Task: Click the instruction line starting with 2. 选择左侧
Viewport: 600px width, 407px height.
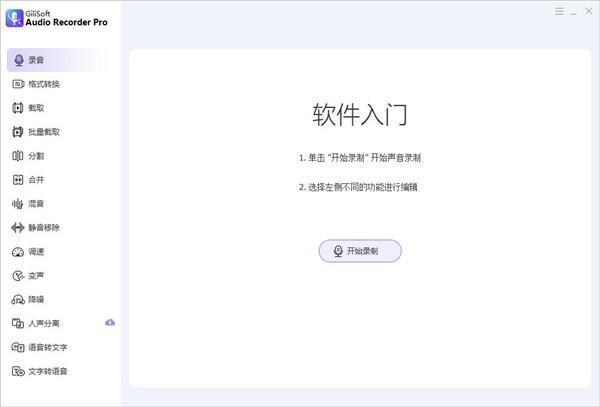Action: pos(358,187)
